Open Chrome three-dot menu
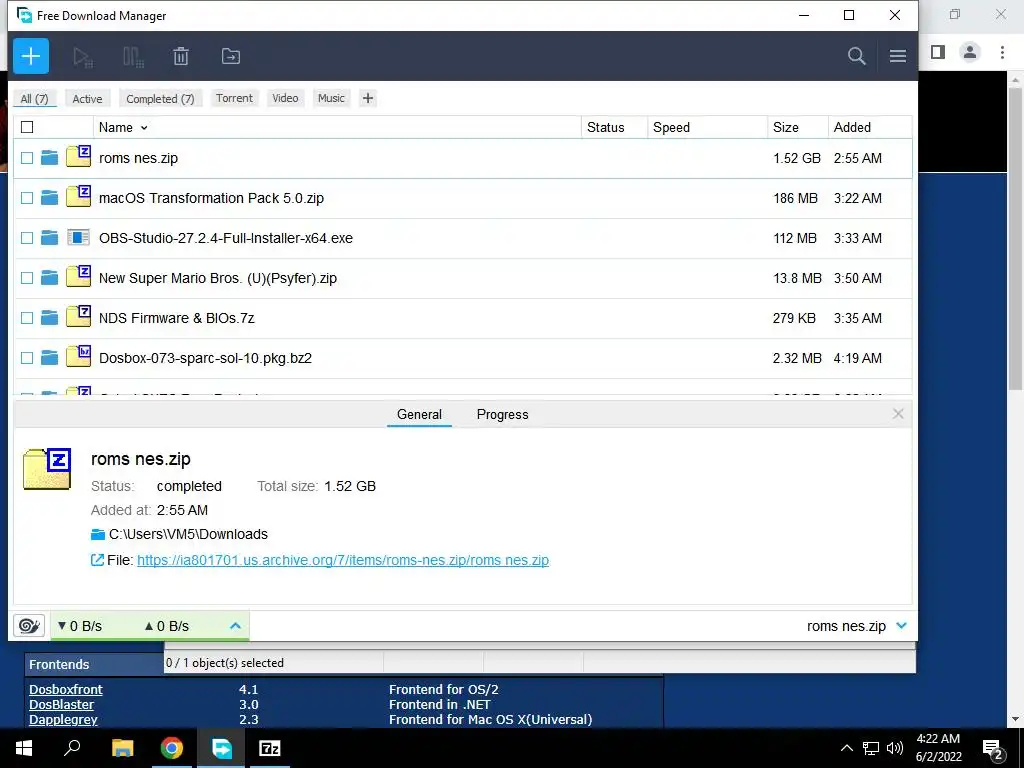 [1002, 52]
